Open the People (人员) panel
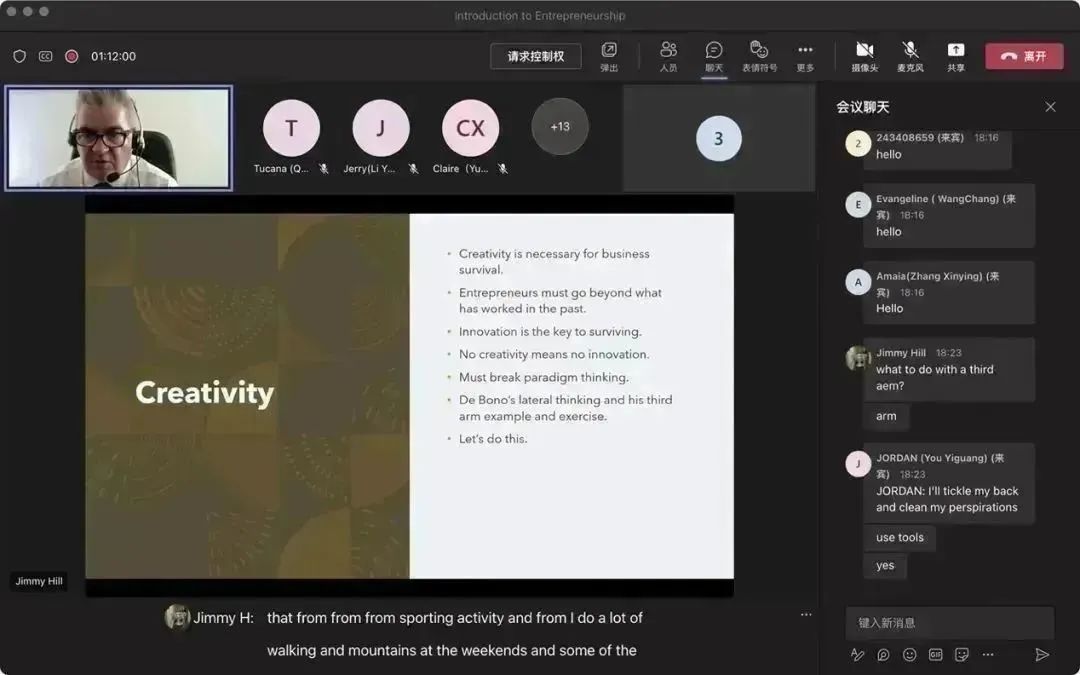Viewport: 1080px width, 675px height. (x=668, y=54)
